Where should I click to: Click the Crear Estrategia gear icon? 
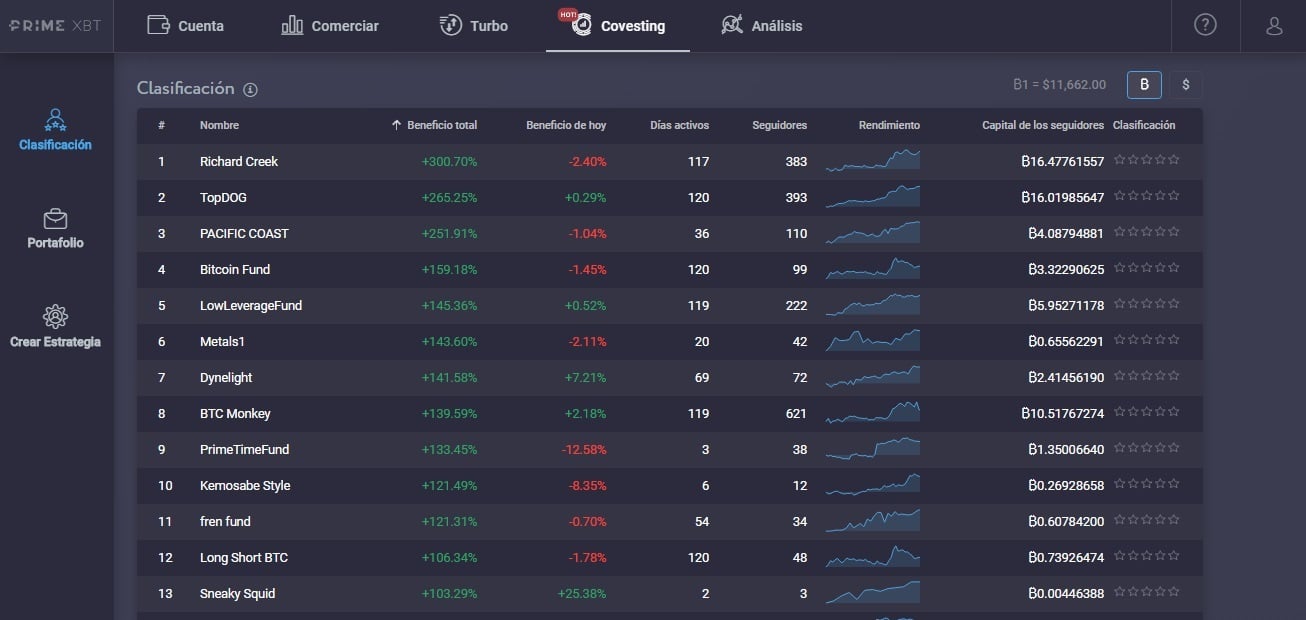pos(55,317)
